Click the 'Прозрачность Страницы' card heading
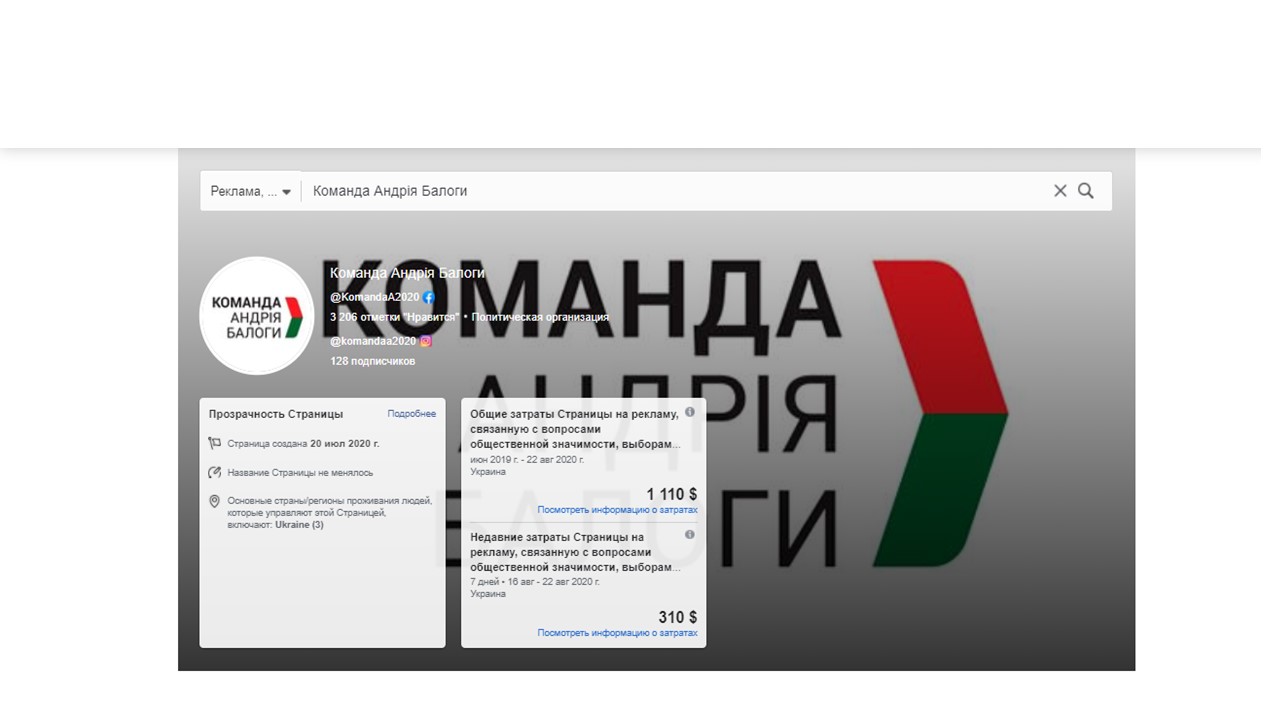 tap(275, 414)
